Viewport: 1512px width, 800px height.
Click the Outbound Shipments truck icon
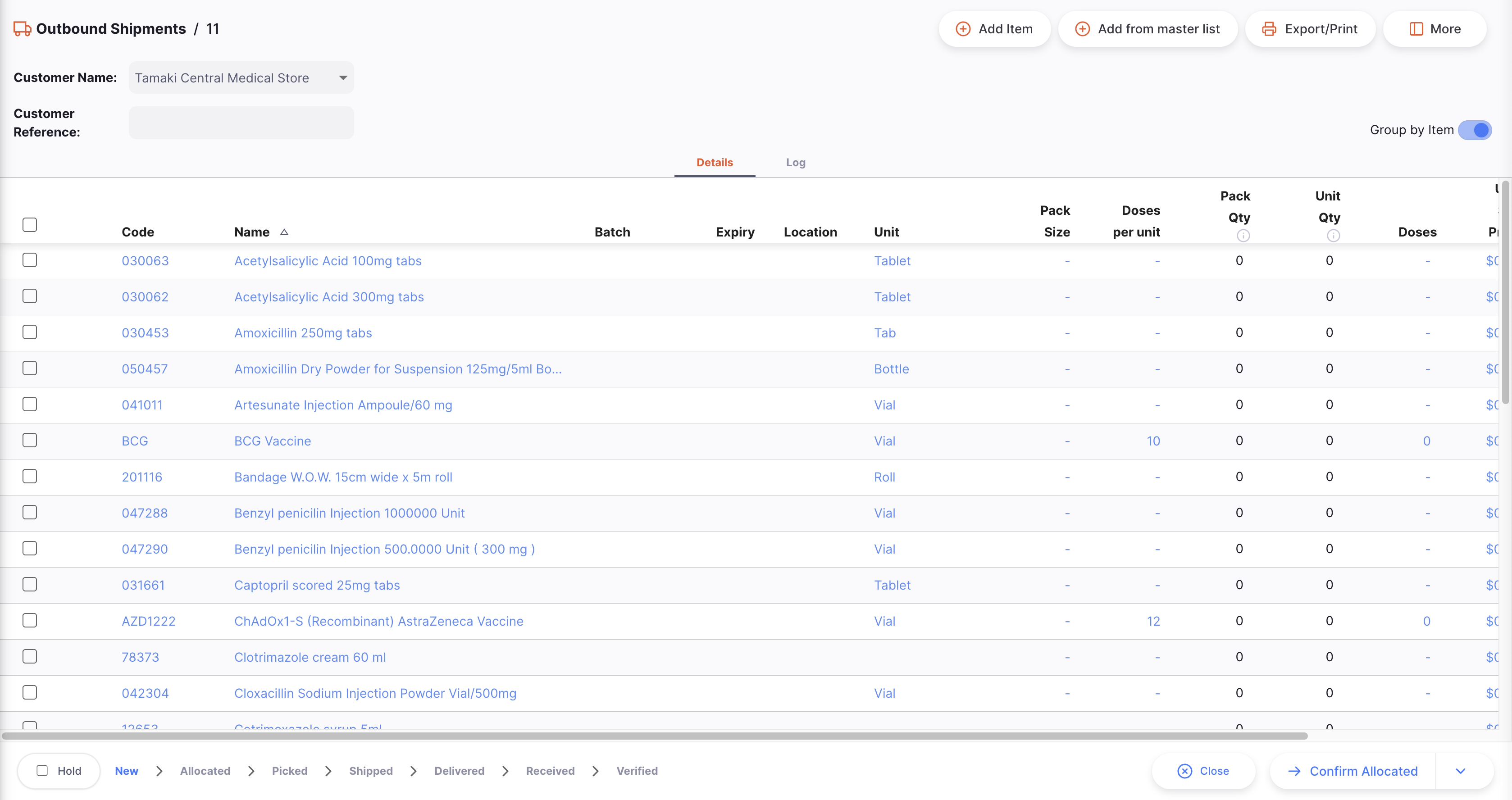(x=23, y=29)
